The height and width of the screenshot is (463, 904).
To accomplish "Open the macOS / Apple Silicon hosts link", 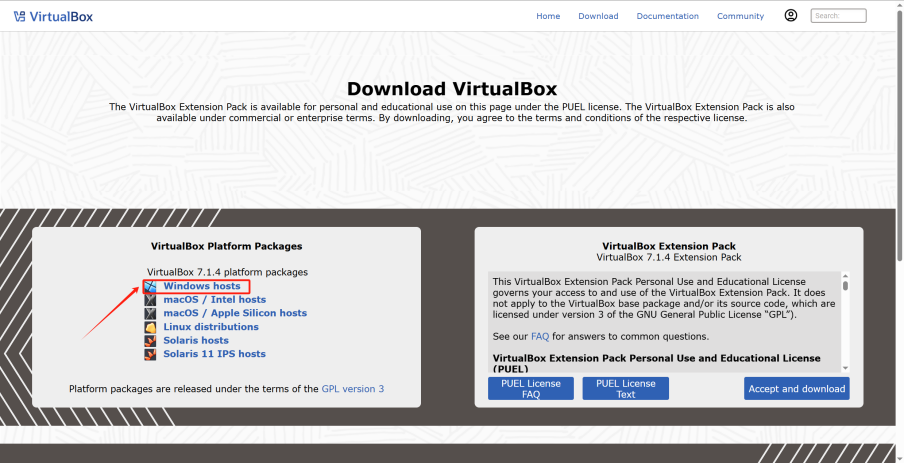I will [x=235, y=313].
